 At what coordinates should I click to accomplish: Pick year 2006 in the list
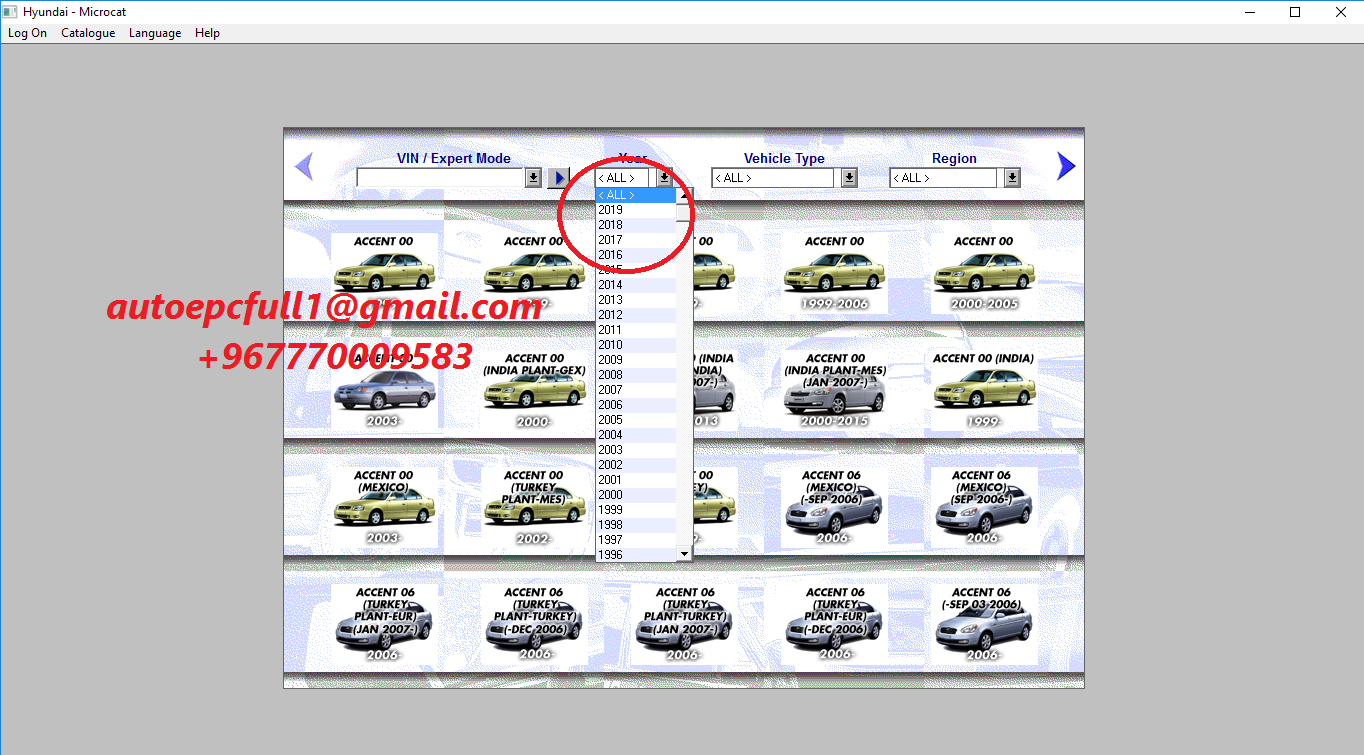[x=636, y=405]
